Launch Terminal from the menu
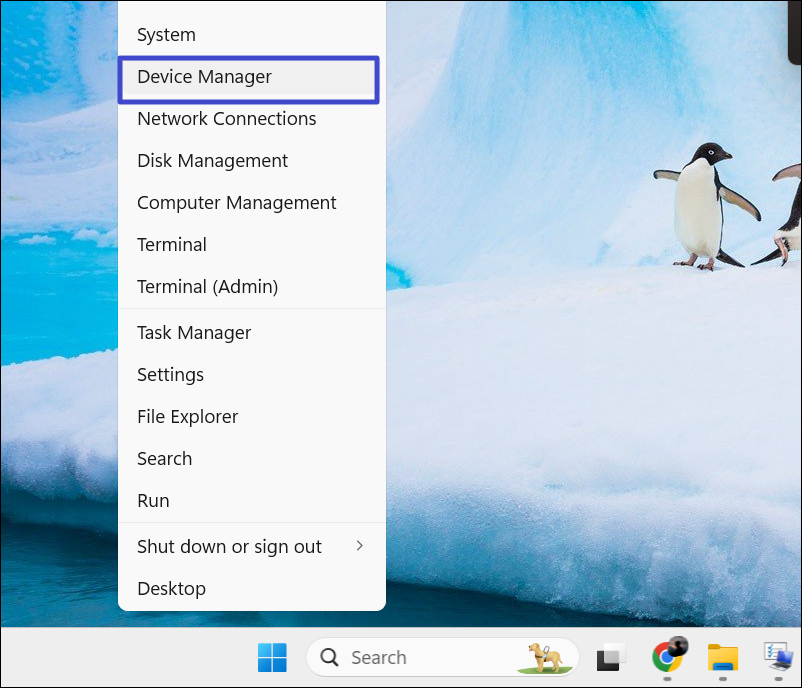 click(x=172, y=245)
